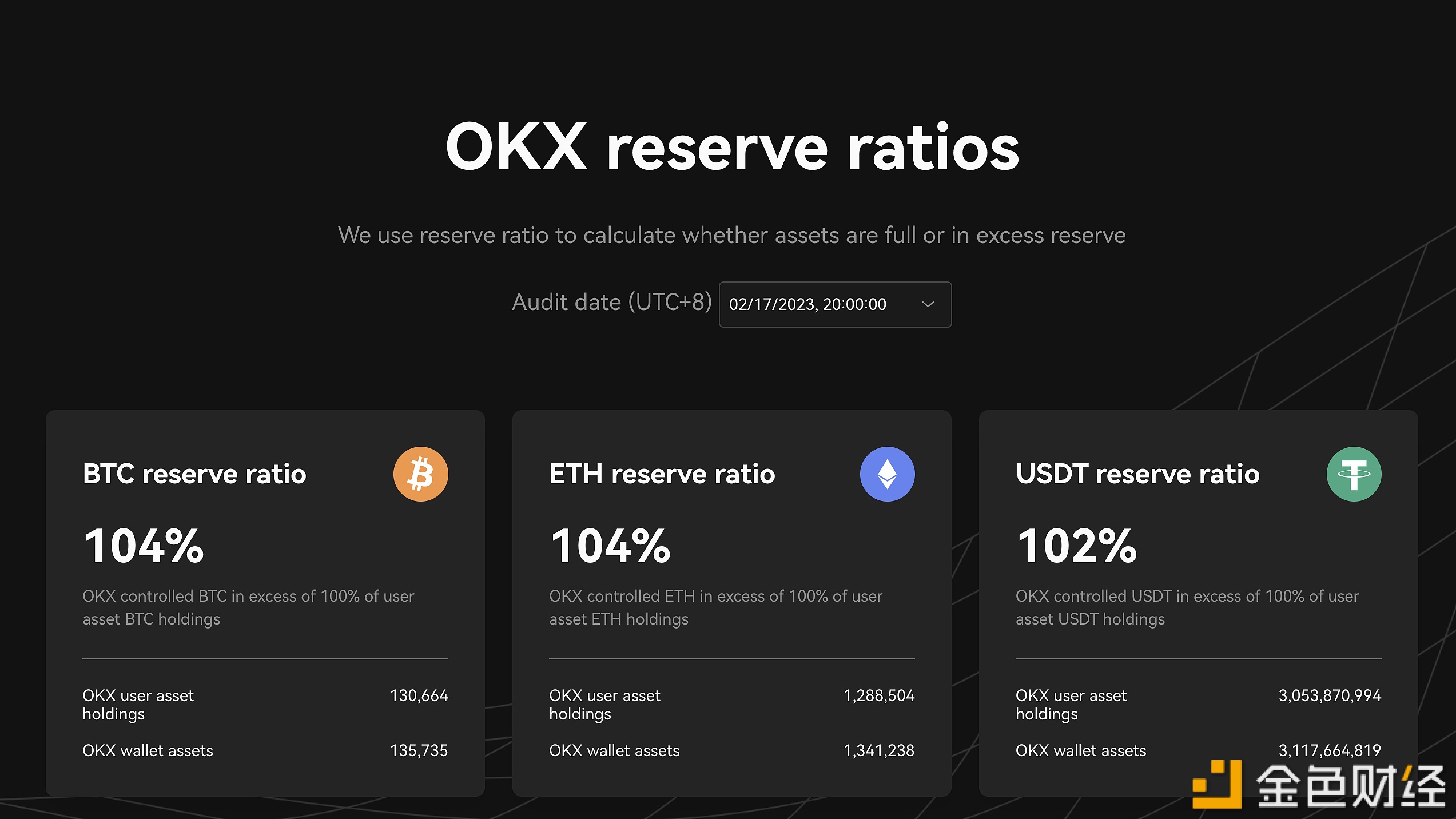Click ETH wallet assets value 1,341,238
This screenshot has width=1456, height=819.
pos(879,750)
